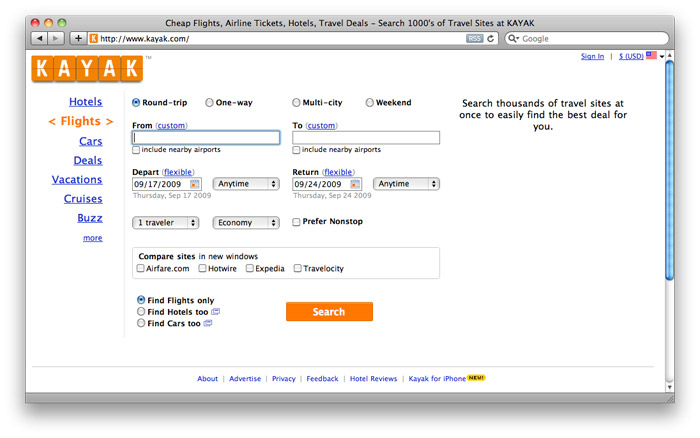Reload the page with refresh icon

click(491, 38)
